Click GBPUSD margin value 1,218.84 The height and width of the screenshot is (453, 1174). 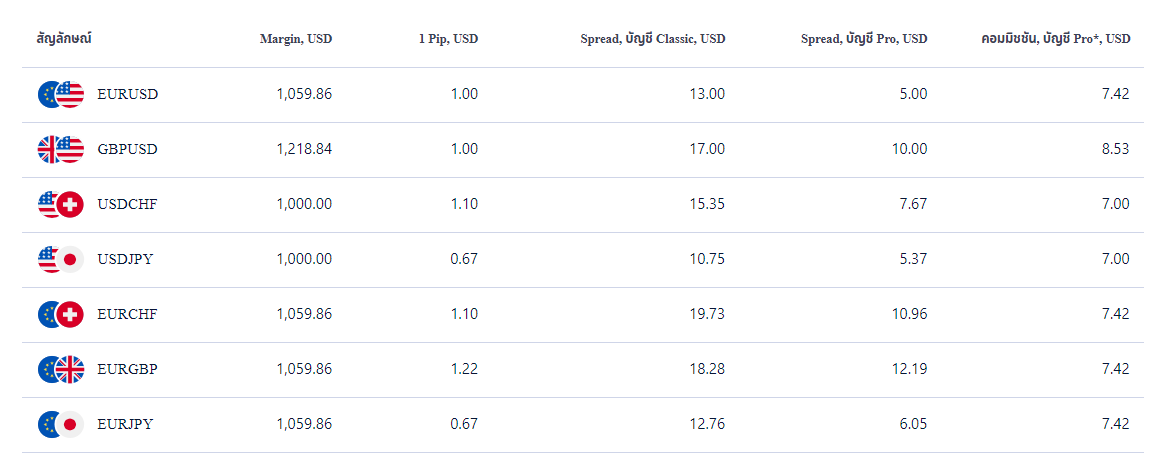[x=304, y=149]
